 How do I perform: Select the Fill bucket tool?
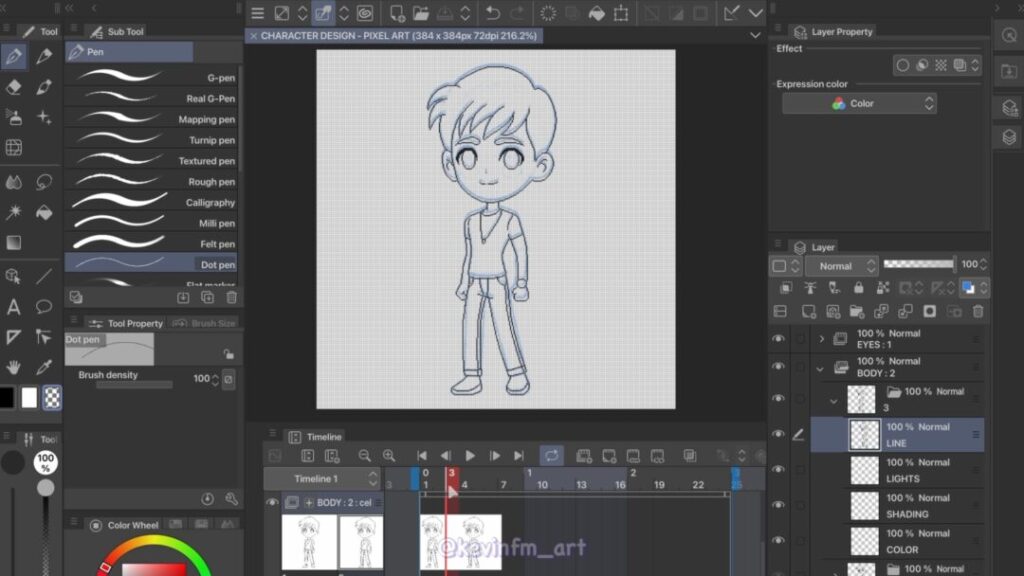[x=44, y=212]
